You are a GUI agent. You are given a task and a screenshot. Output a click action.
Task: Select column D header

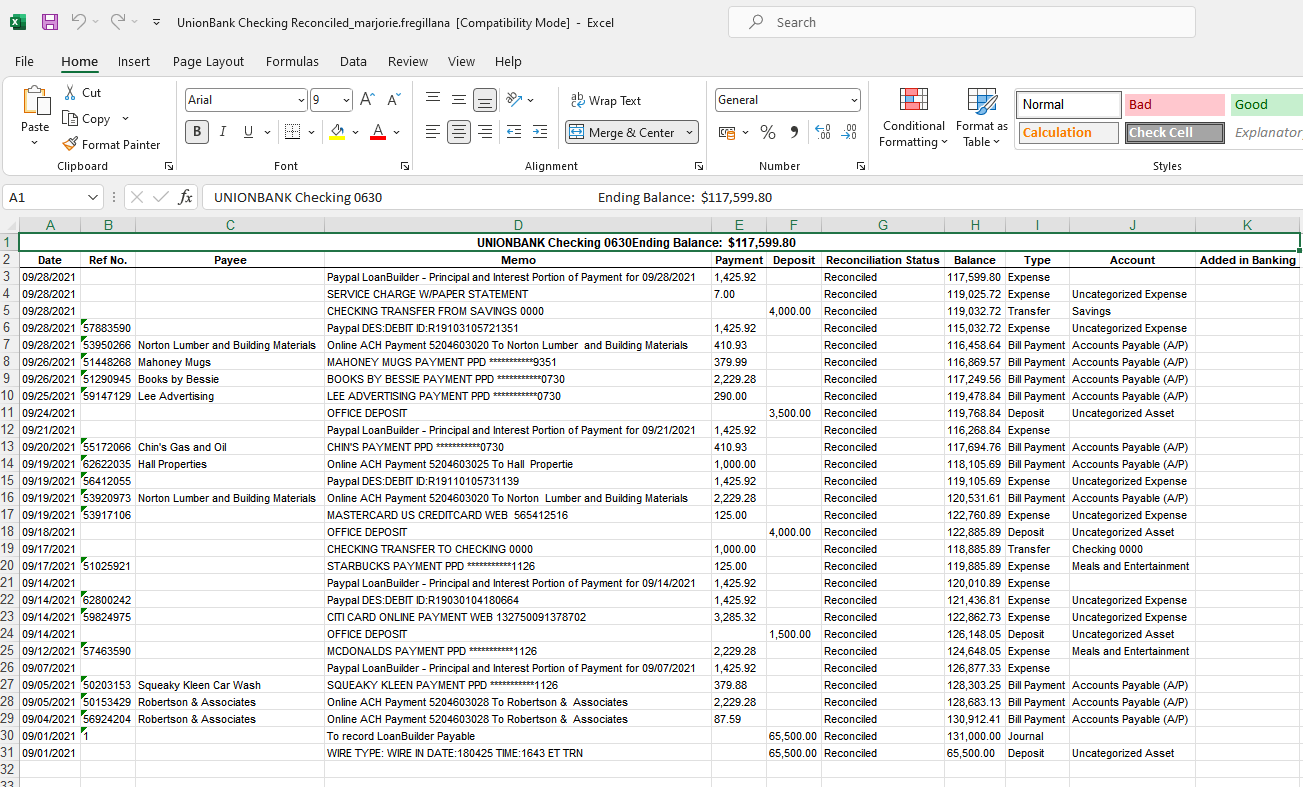pyautogui.click(x=518, y=225)
